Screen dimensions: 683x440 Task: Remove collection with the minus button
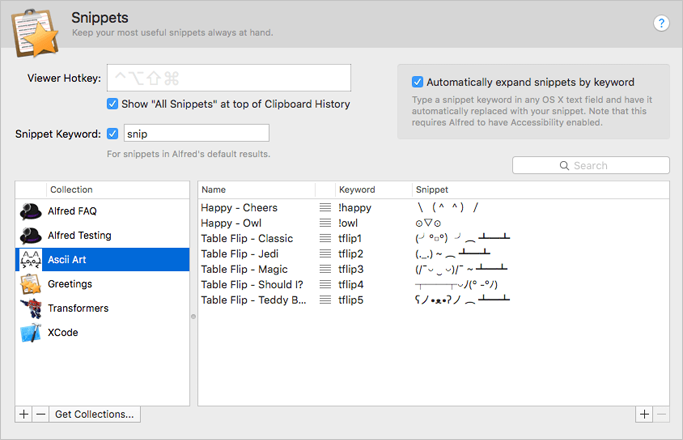click(41, 414)
